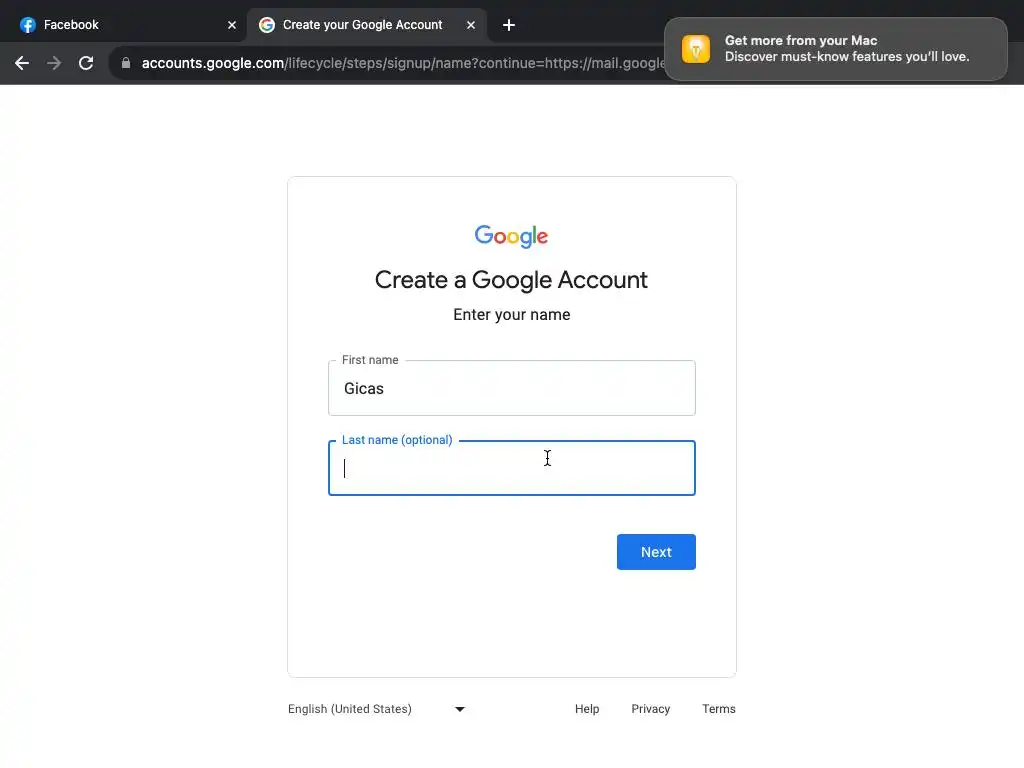Image resolution: width=1024 pixels, height=768 pixels.
Task: Select the Create your Google Account tab
Action: (x=366, y=25)
